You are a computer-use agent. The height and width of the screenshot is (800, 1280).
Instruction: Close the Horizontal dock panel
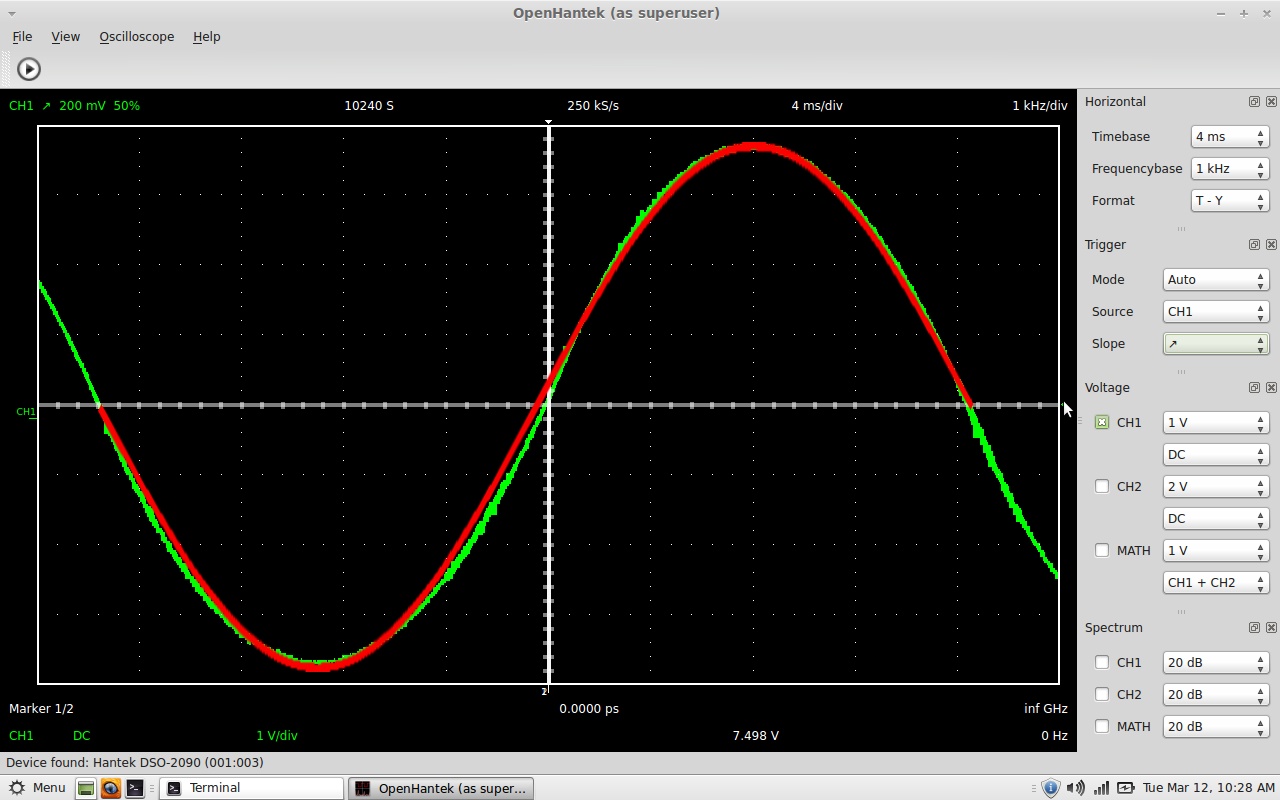point(1271,102)
